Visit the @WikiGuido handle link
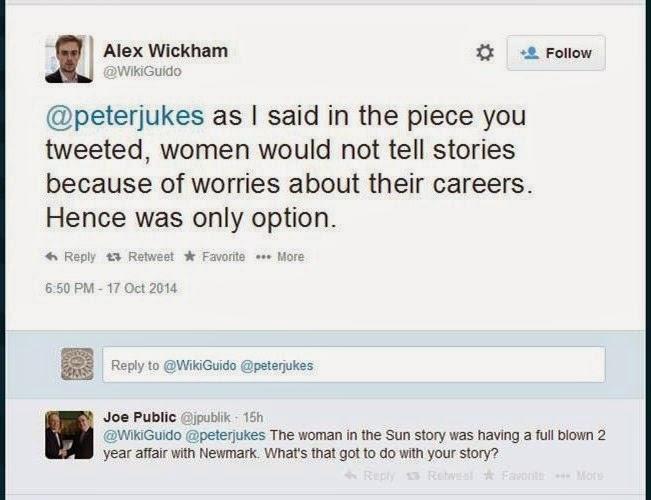The width and height of the screenshot is (651, 500). (x=142, y=72)
